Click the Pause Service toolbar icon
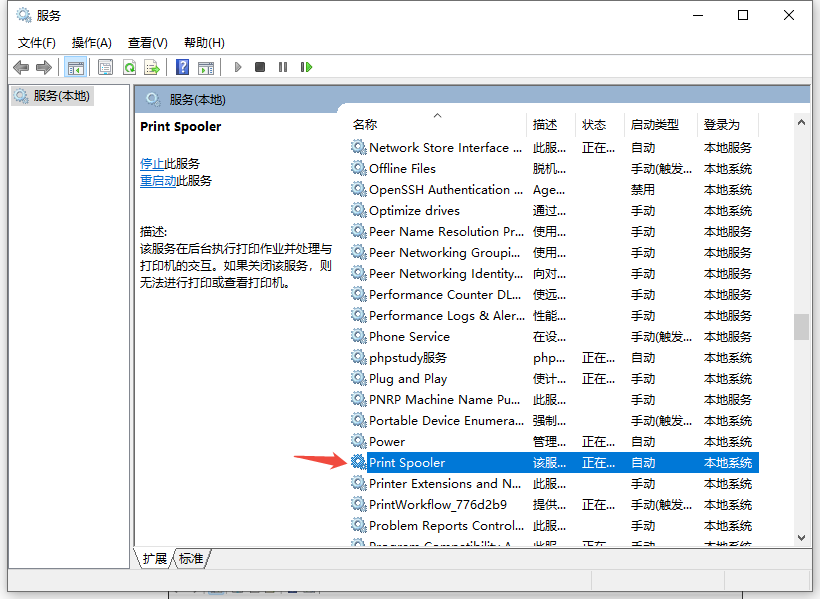 283,67
